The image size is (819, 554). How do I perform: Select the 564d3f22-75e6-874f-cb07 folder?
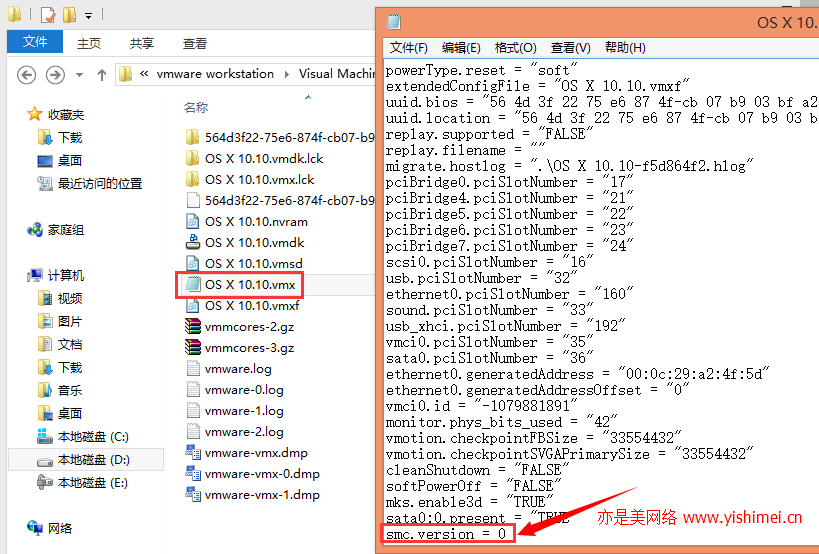click(x=280, y=137)
